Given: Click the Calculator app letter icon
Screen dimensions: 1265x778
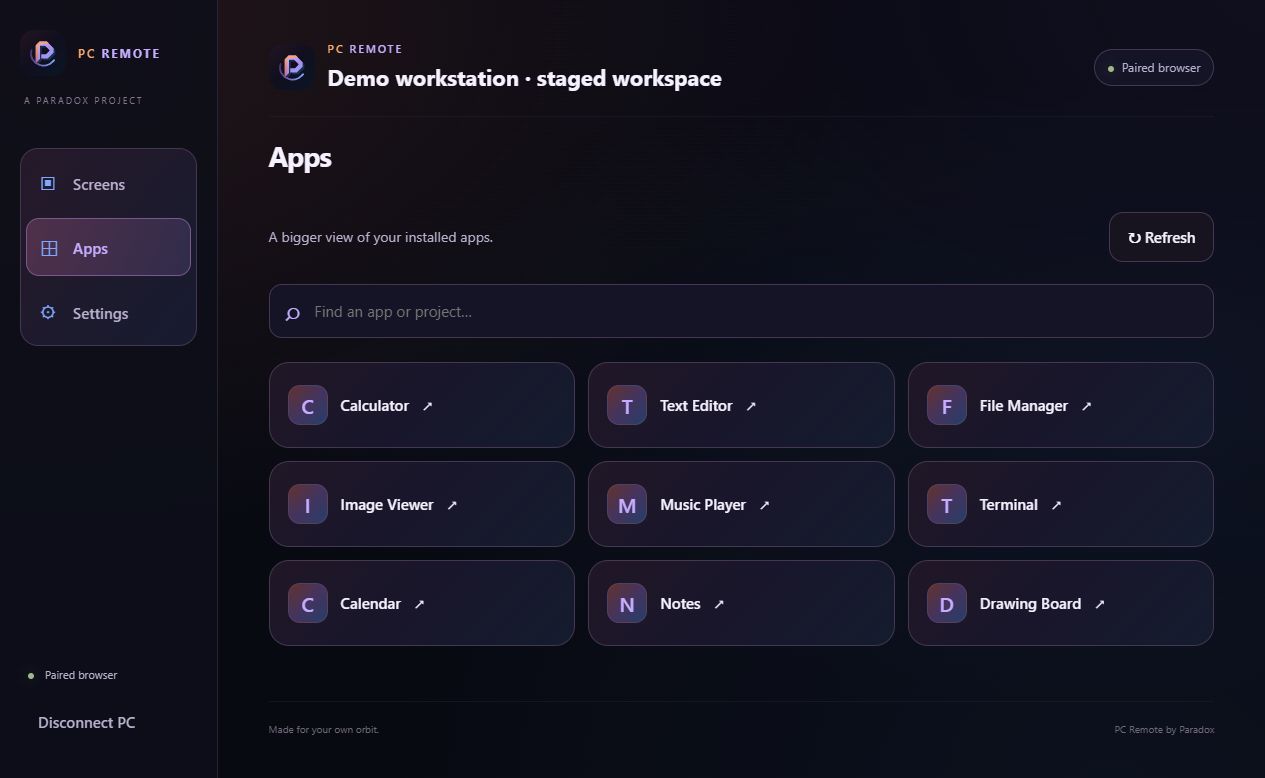Looking at the screenshot, I should tap(308, 406).
